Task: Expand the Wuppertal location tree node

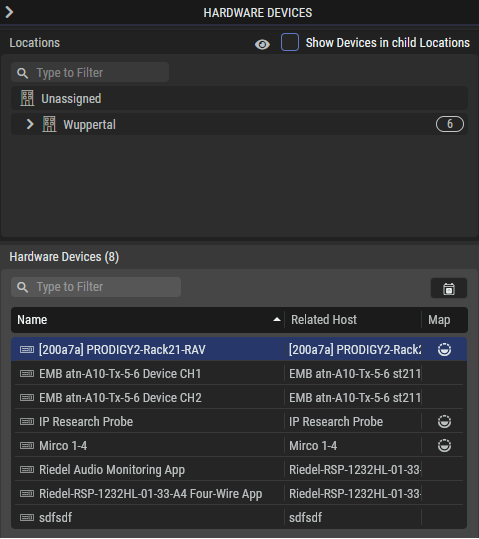Action: coord(30,124)
